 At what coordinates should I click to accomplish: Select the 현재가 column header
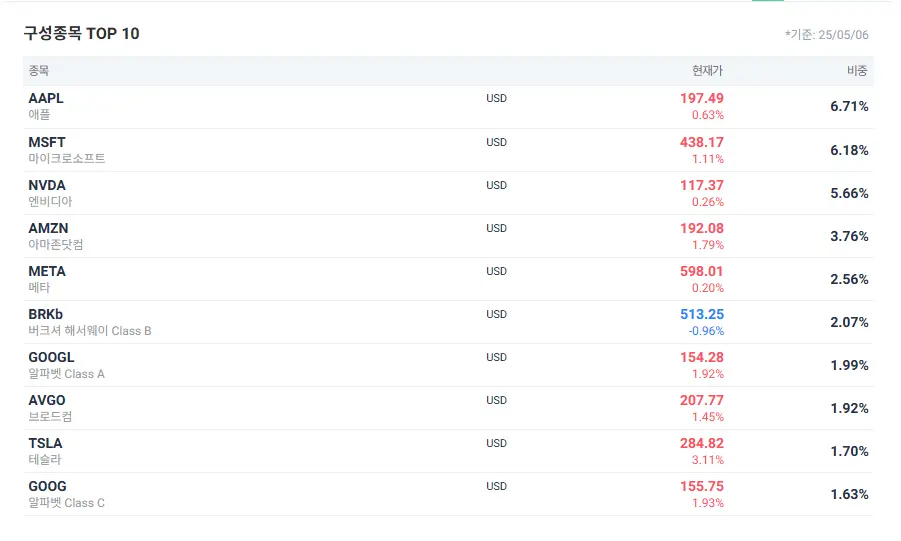(707, 71)
